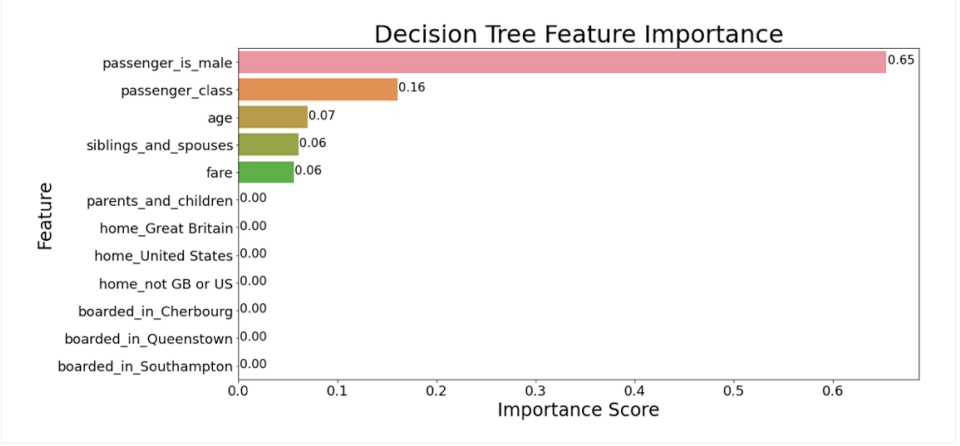Click the boarded_in_Queenstown feature label
This screenshot has width=960, height=446.
tap(148, 339)
